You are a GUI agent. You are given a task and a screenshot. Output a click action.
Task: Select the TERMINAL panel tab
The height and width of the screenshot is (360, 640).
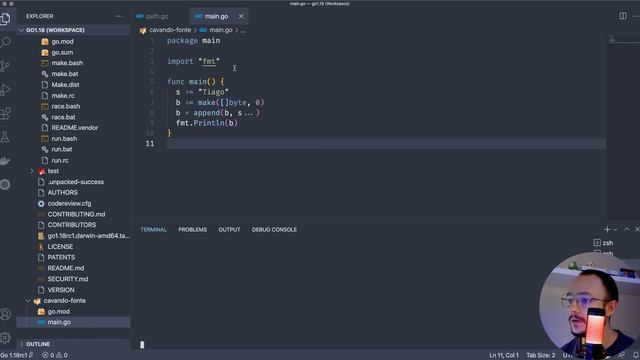(153, 229)
